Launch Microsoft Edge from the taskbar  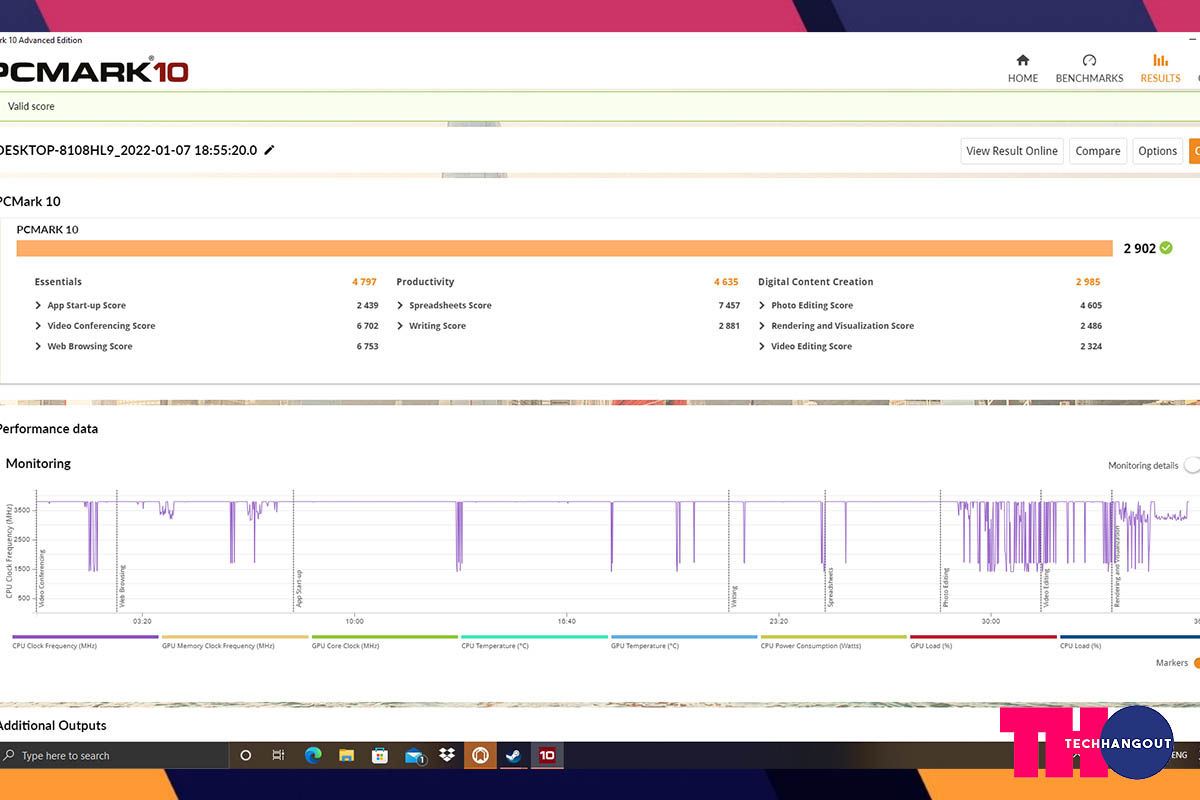(x=313, y=755)
